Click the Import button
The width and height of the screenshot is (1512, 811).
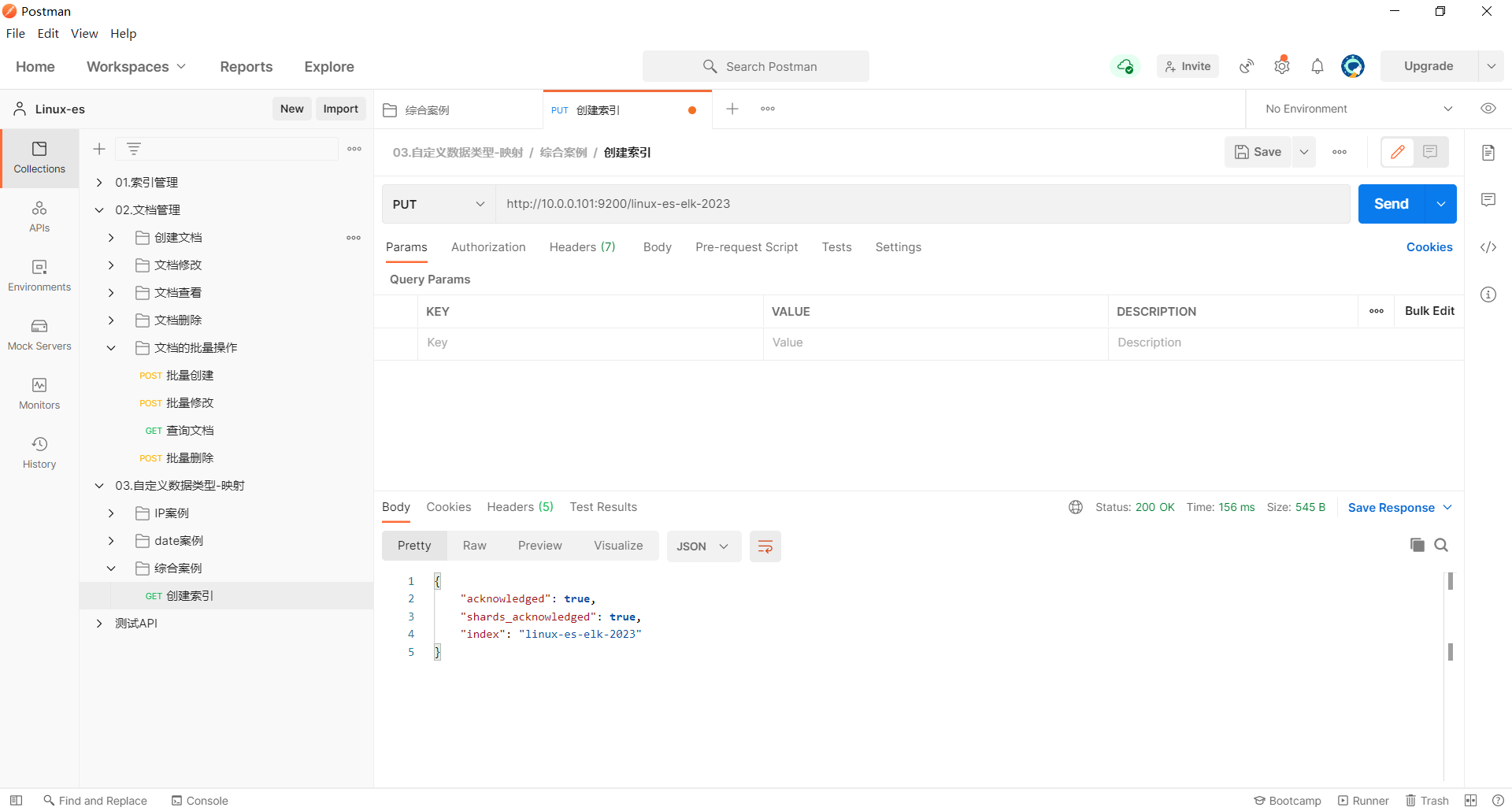coord(340,109)
